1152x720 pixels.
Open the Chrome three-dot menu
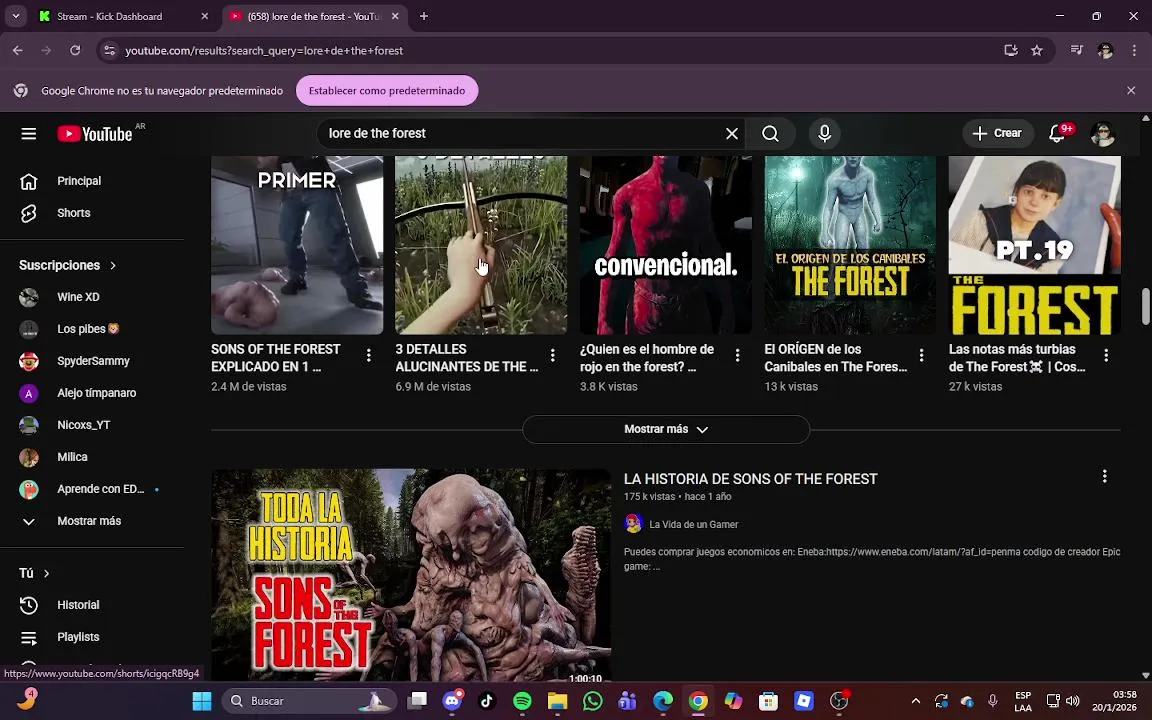point(1134,51)
